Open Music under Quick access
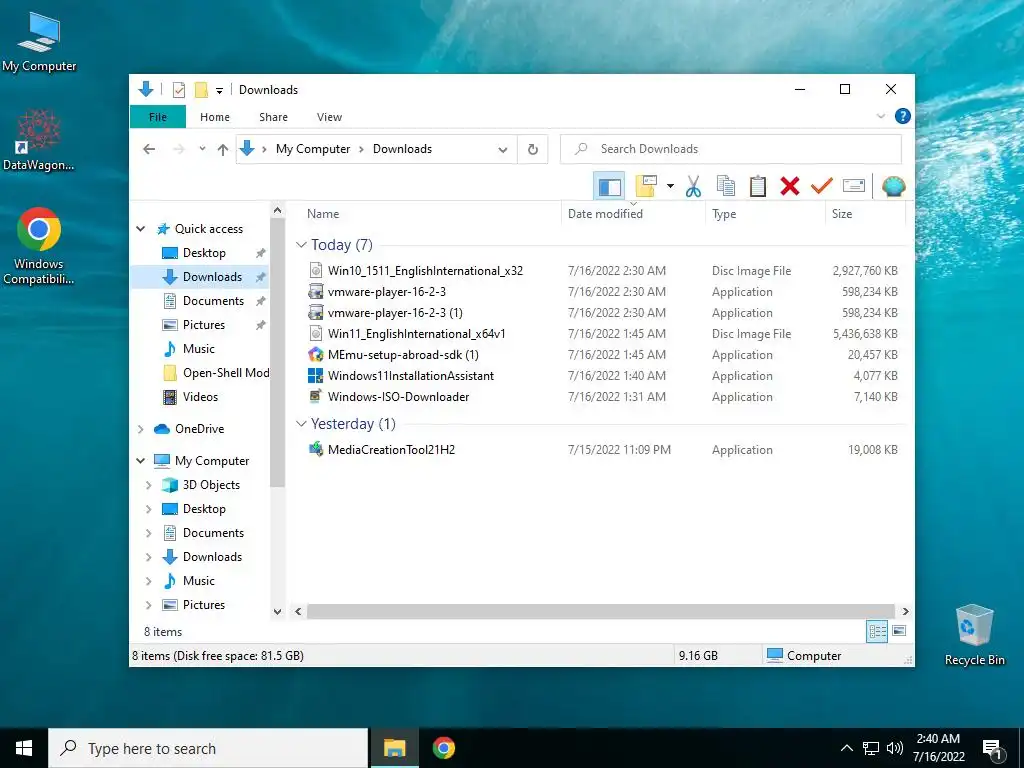The image size is (1024, 768). click(x=198, y=349)
